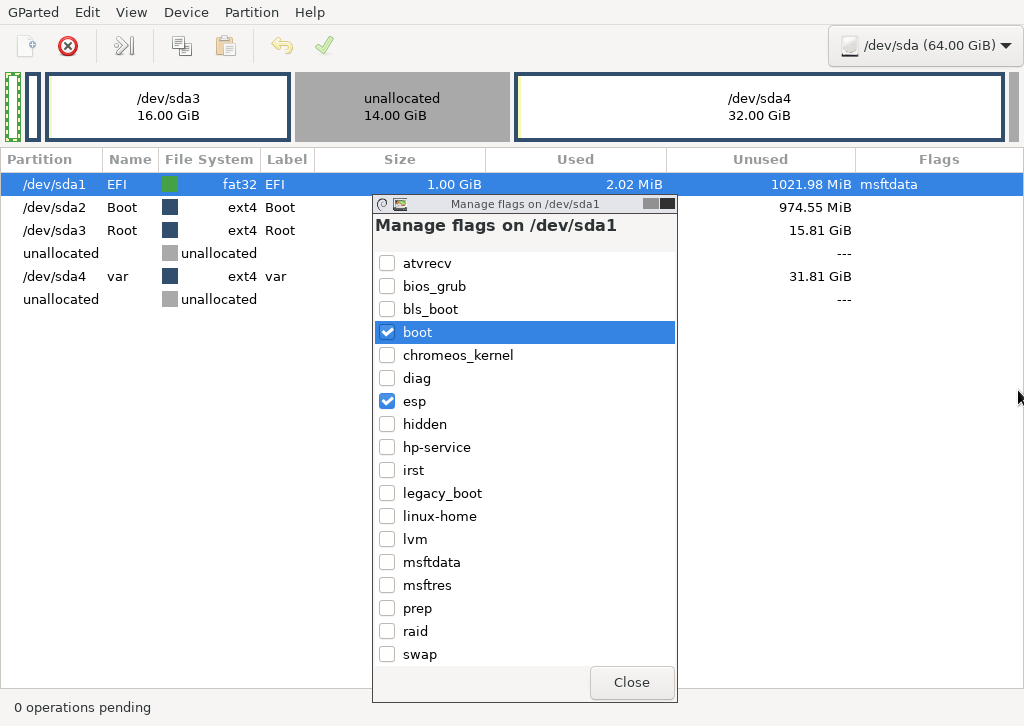
Task: Toggle the bls_boot flag checkbox
Action: tap(387, 309)
